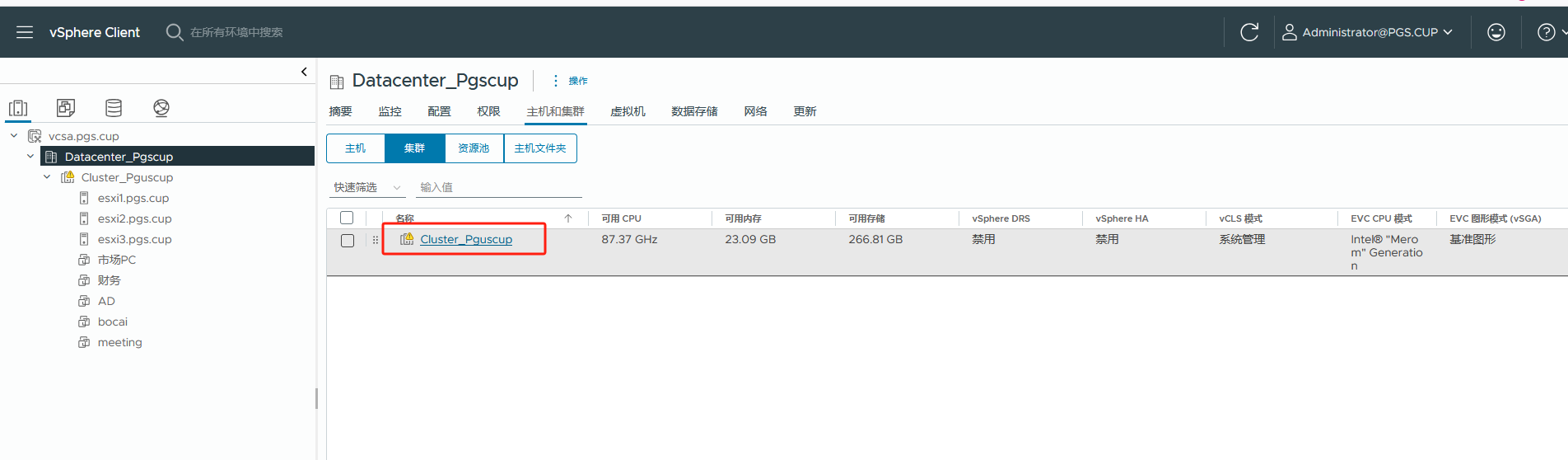Click the vCLS 模式 column header
The height and width of the screenshot is (460, 1568).
tap(1240, 218)
